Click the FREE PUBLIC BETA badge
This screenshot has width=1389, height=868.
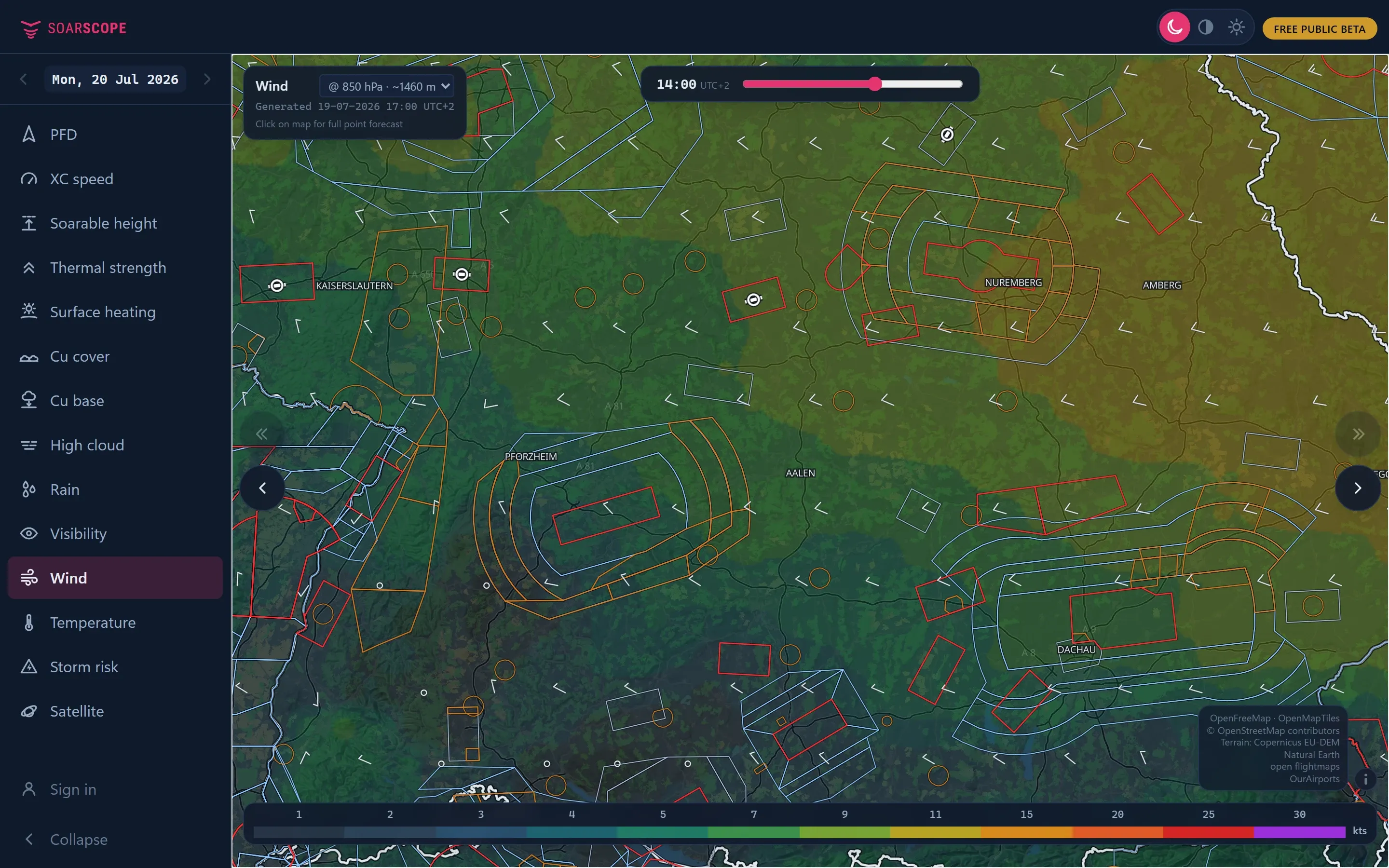(x=1319, y=29)
